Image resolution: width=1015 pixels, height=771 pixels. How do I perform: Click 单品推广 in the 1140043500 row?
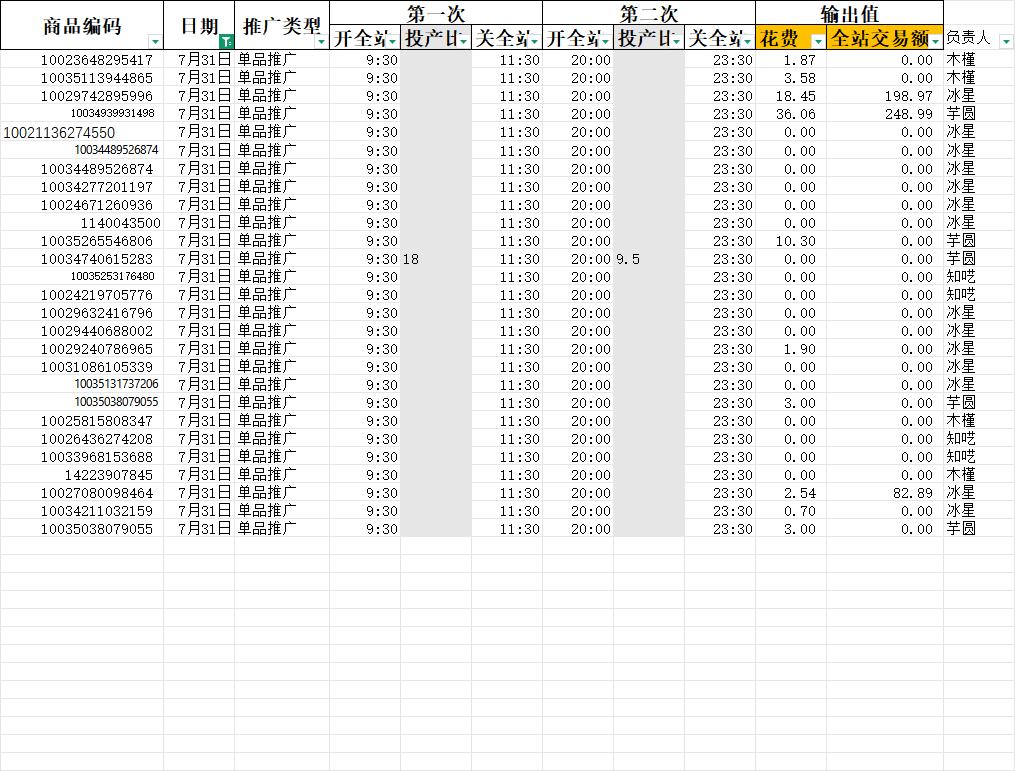click(267, 223)
